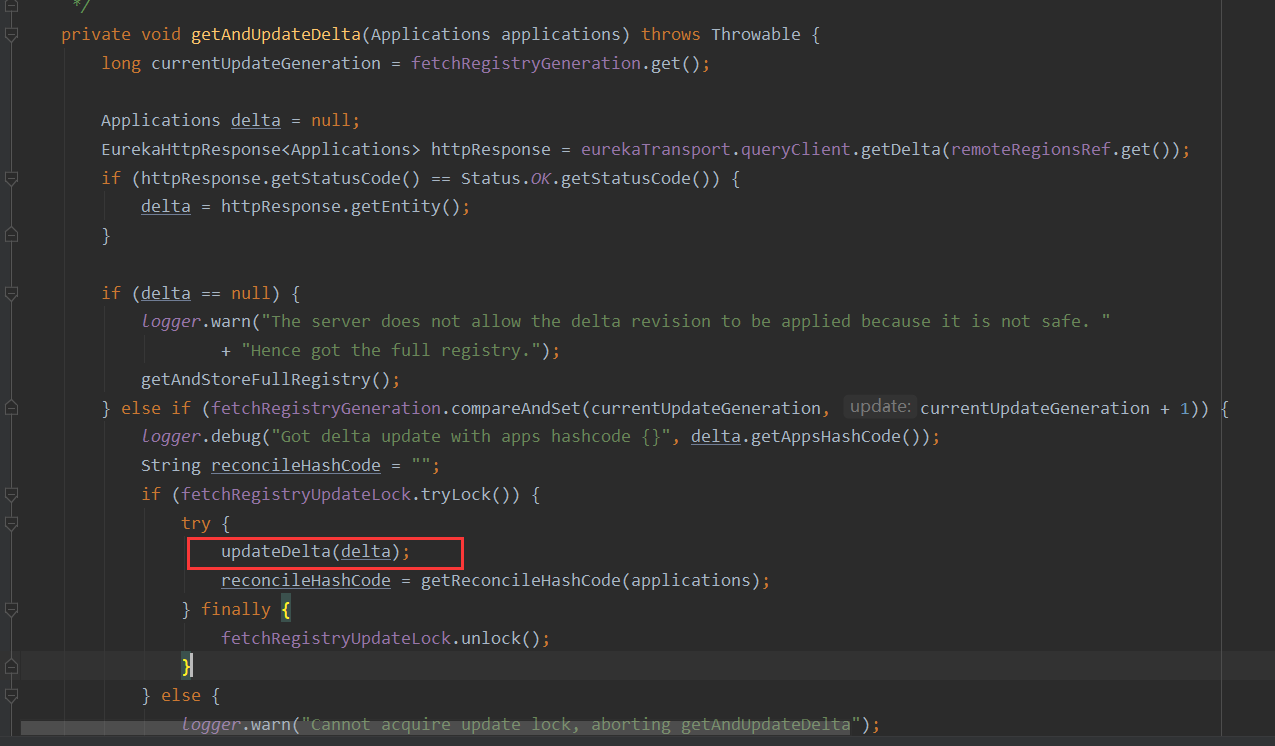1275x746 pixels.
Task: Collapse fold at the '} else {' line
Action: pyautogui.click(x=10, y=696)
